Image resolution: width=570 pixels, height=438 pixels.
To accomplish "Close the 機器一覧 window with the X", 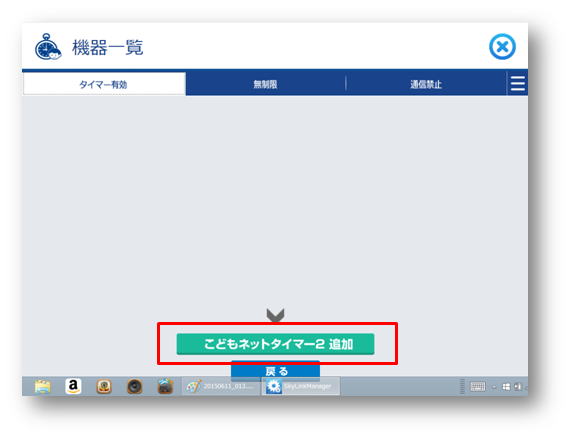I will [502, 47].
